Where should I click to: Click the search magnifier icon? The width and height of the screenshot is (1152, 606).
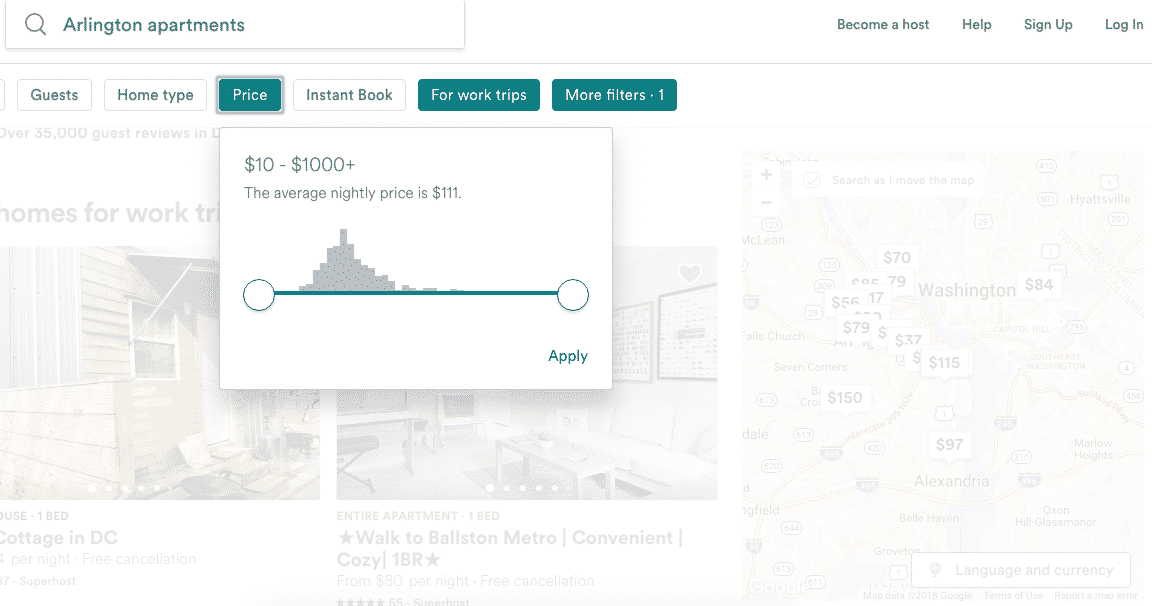(35, 24)
